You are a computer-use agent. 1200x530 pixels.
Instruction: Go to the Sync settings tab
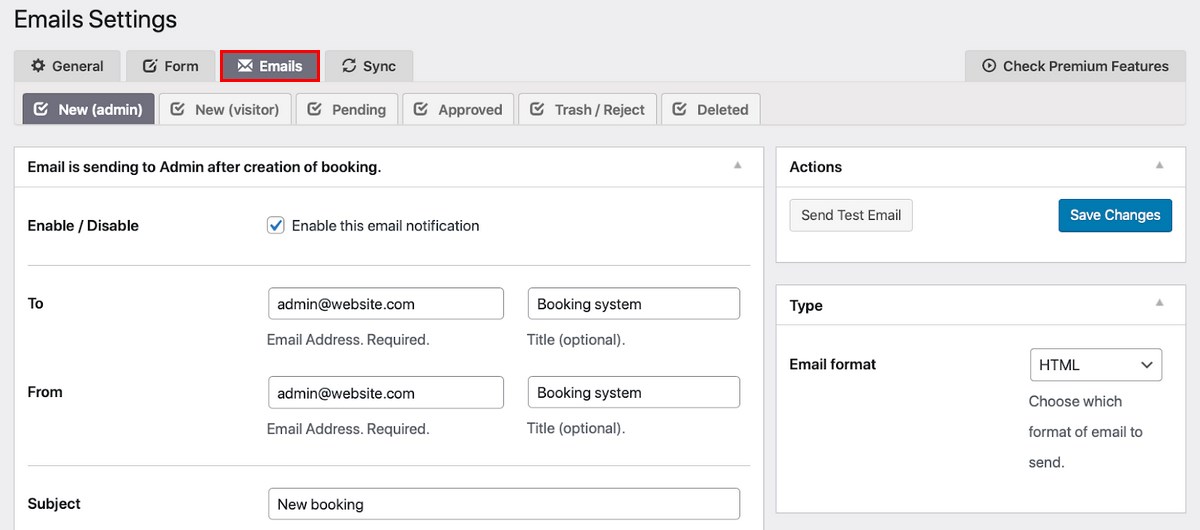[369, 66]
